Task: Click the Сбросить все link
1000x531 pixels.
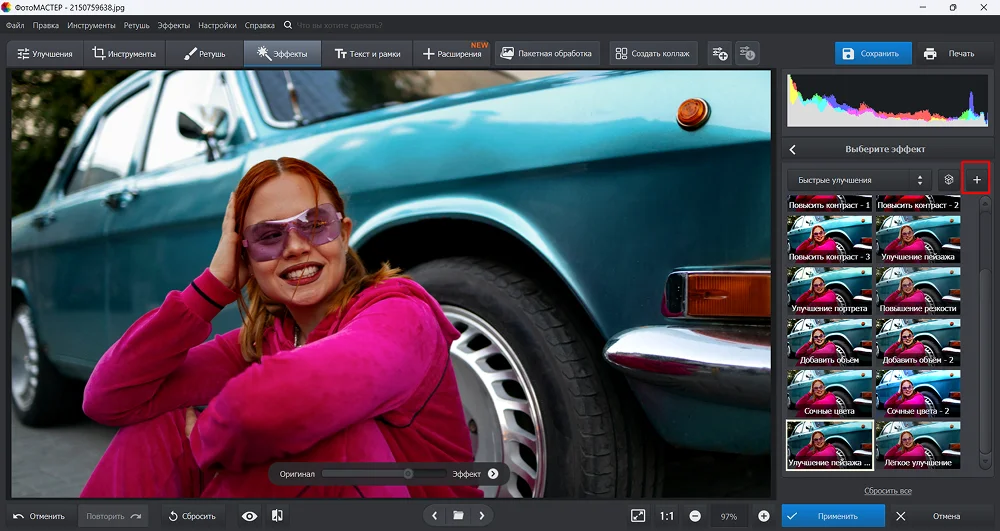Action: coord(887,491)
